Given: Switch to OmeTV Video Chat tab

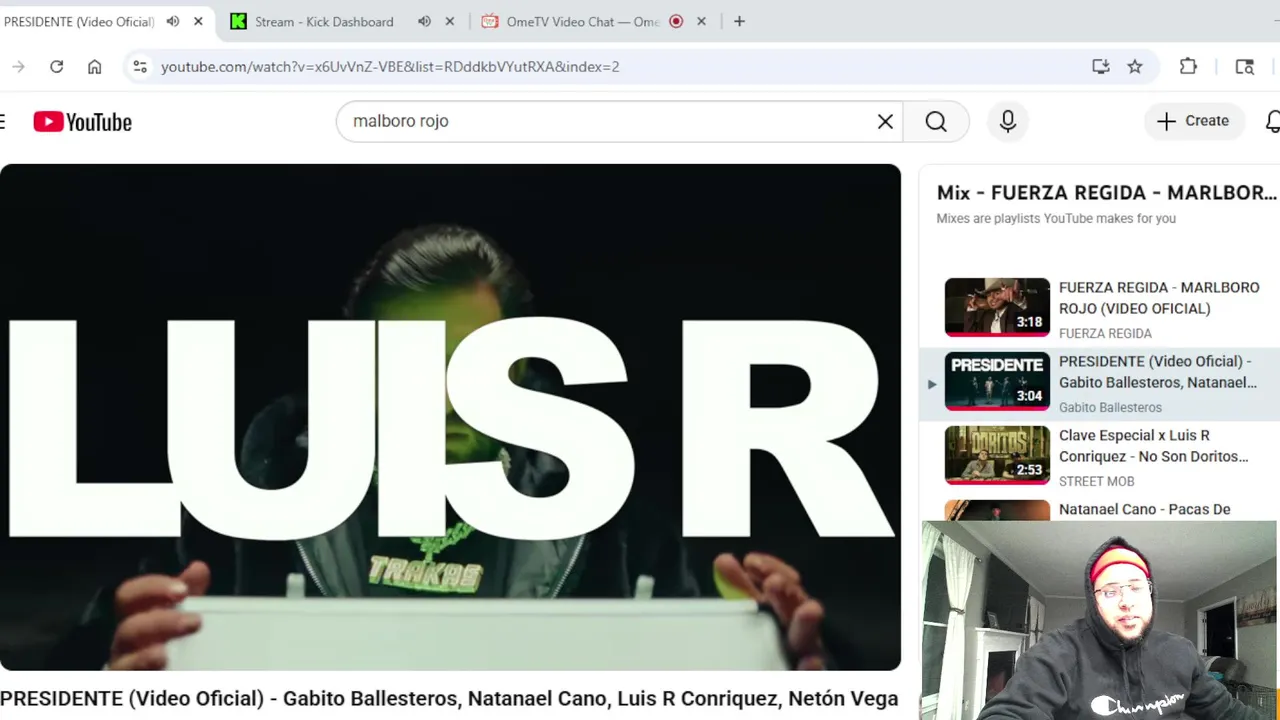Looking at the screenshot, I should (x=583, y=21).
